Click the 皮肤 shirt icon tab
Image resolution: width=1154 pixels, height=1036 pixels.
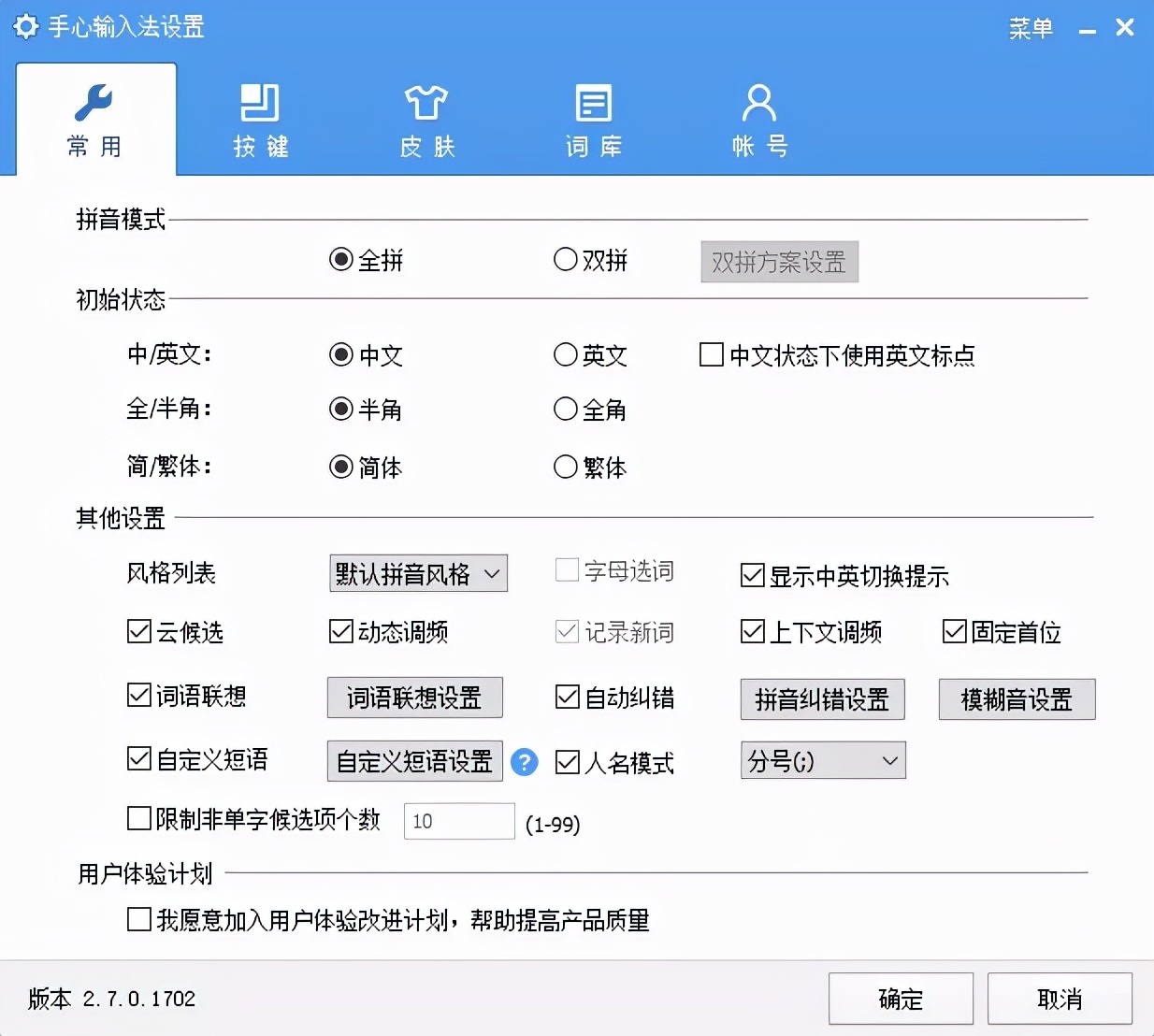coord(426,103)
